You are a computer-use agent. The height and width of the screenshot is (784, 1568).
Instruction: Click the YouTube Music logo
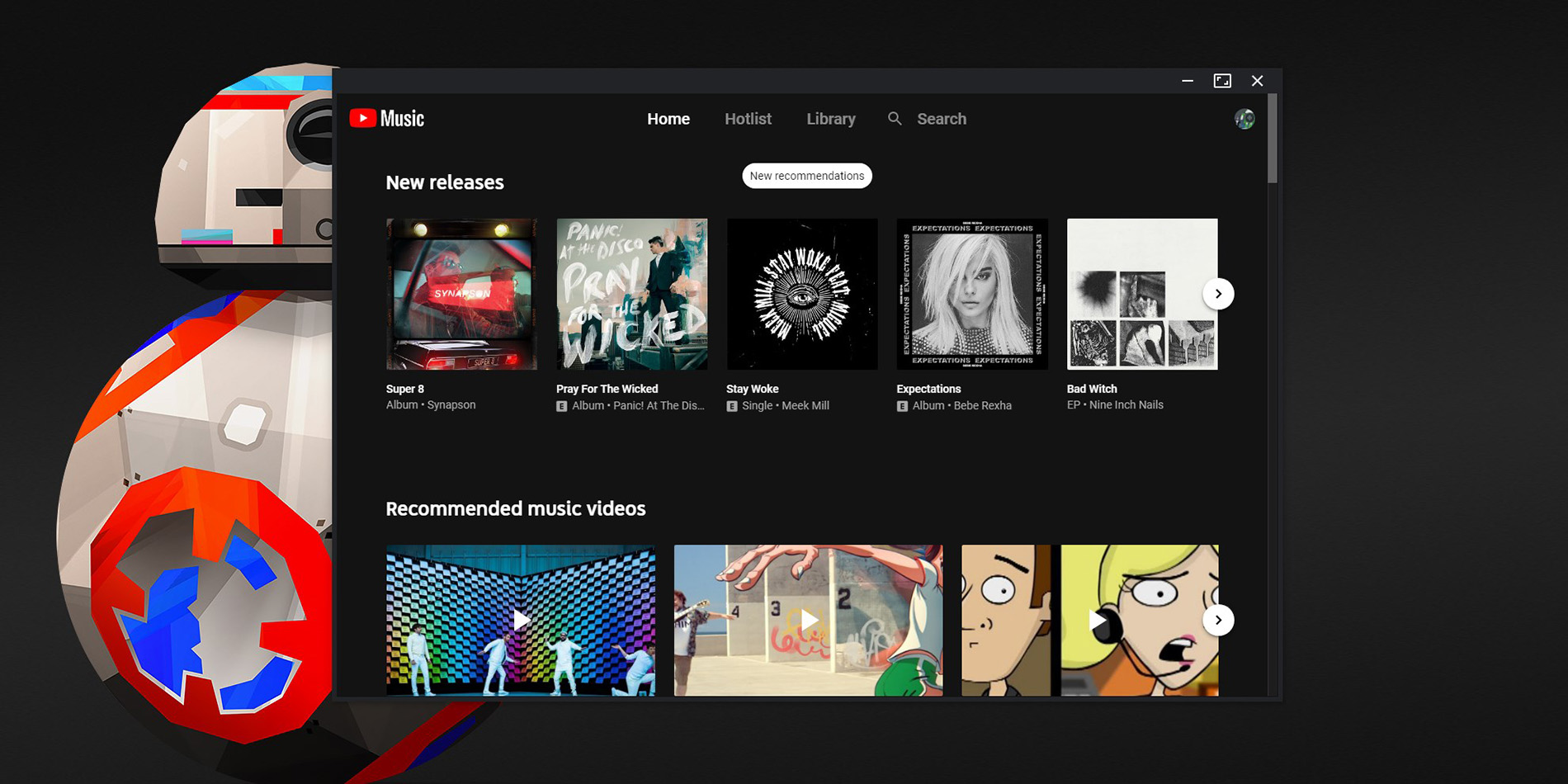pyautogui.click(x=386, y=119)
